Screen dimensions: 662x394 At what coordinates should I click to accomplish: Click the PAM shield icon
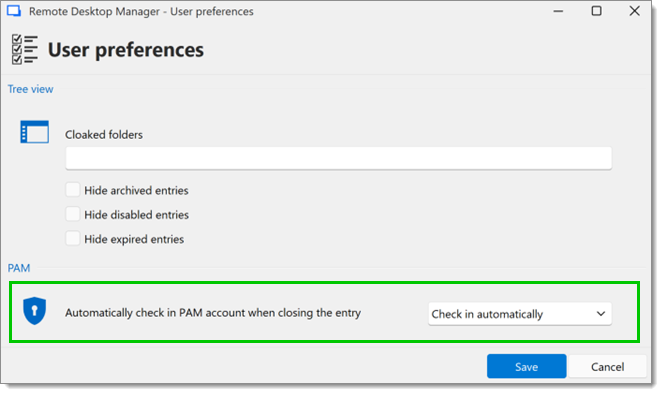(34, 311)
